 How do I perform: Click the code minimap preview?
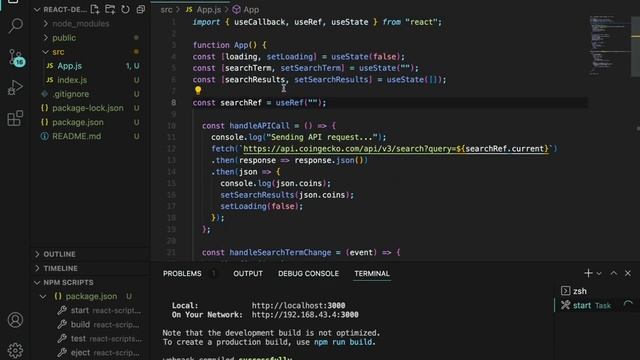pyautogui.click(x=610, y=46)
